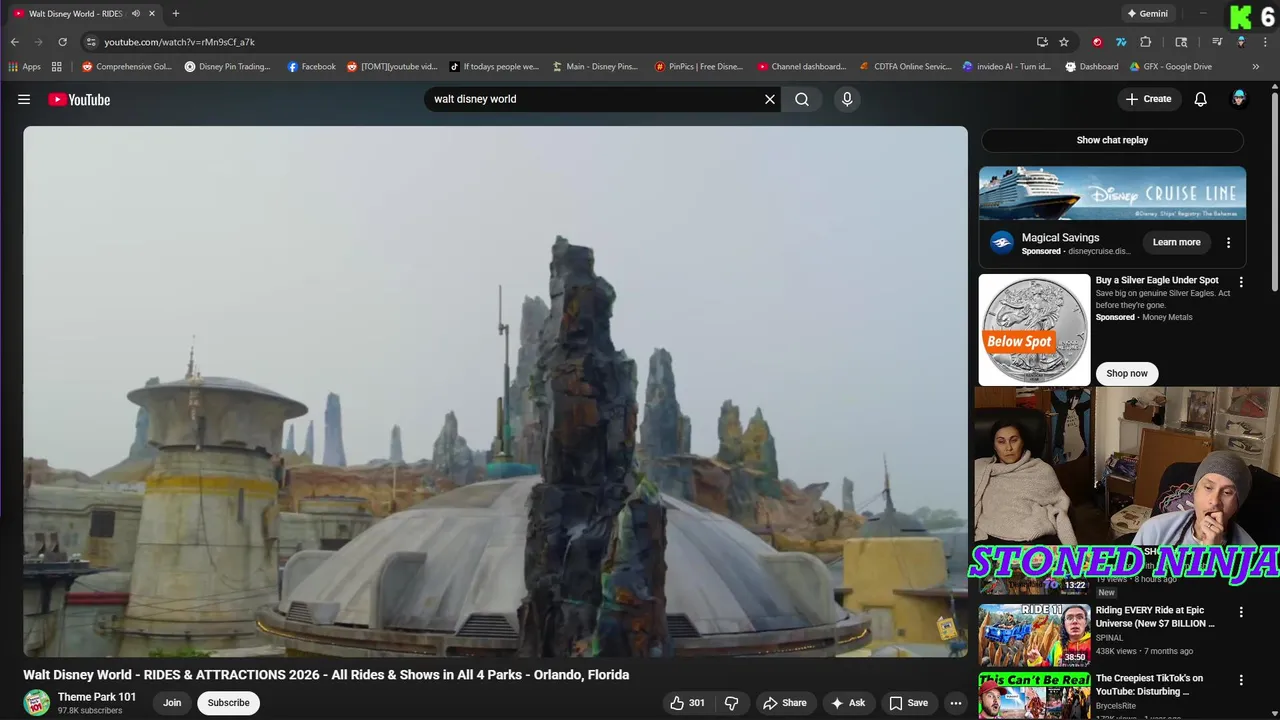The image size is (1280, 720).
Task: Start voice search with microphone
Action: pyautogui.click(x=847, y=99)
